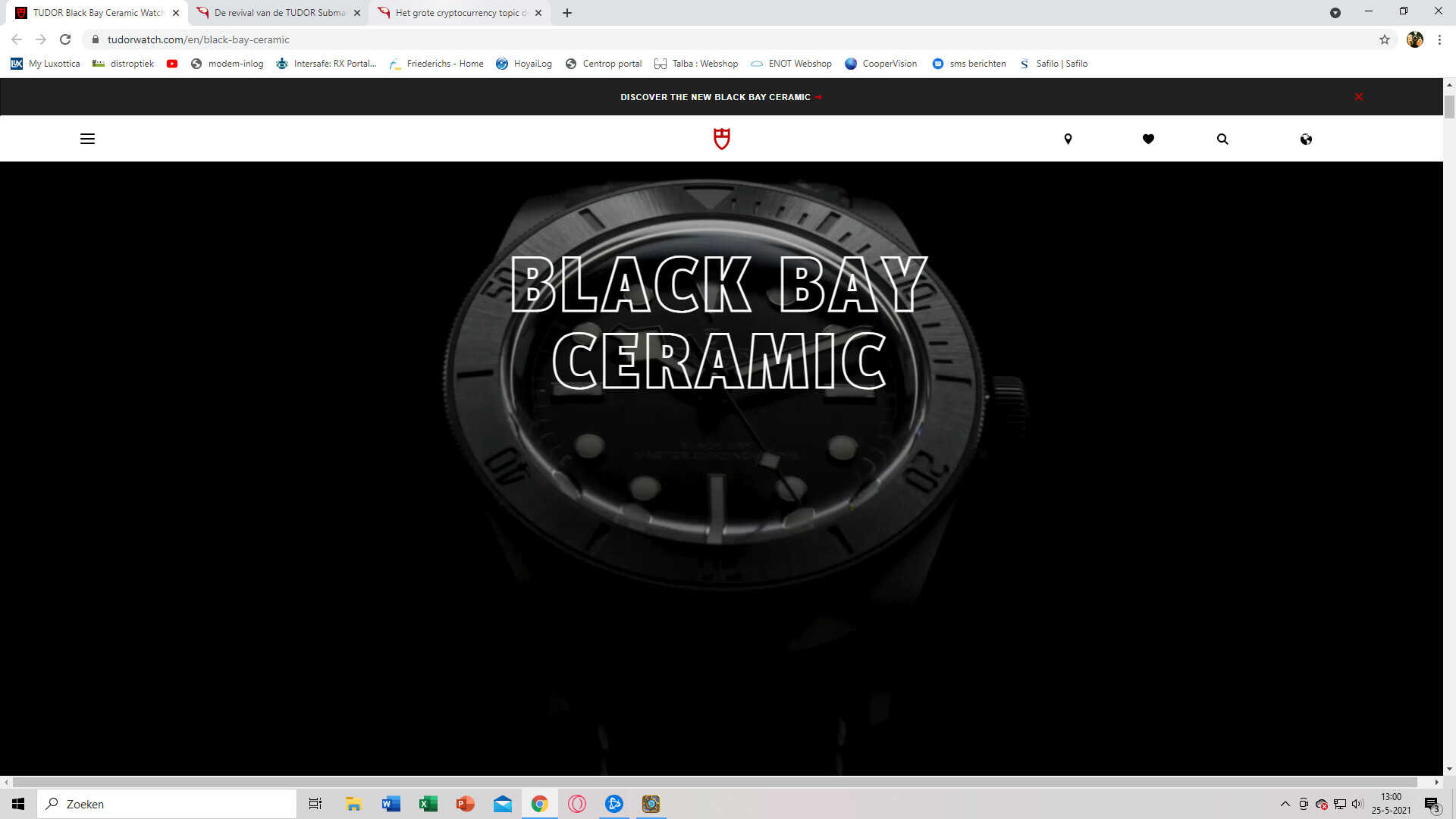This screenshot has height=819, width=1456.
Task: Open CooperVision bookmark
Action: (x=881, y=64)
